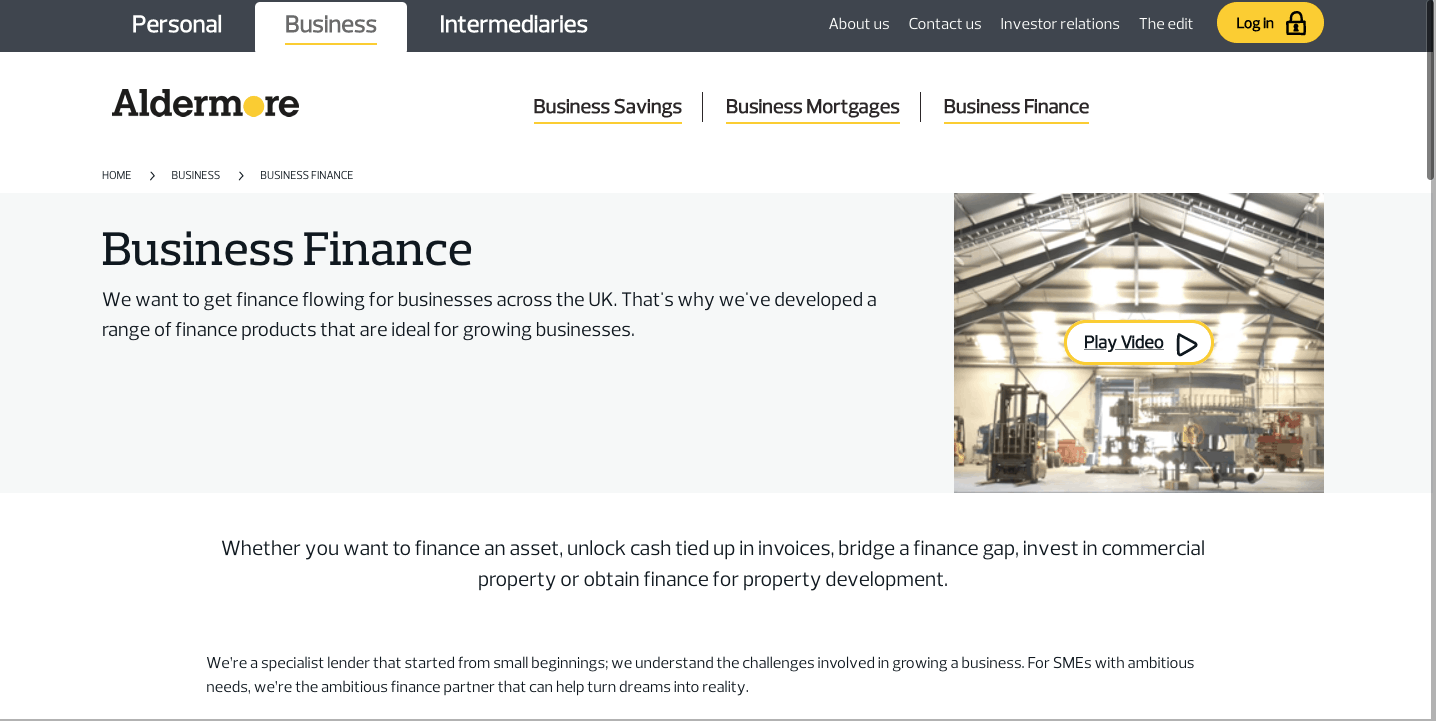Open the Business Finance navigation menu
This screenshot has height=721, width=1436.
point(1016,107)
